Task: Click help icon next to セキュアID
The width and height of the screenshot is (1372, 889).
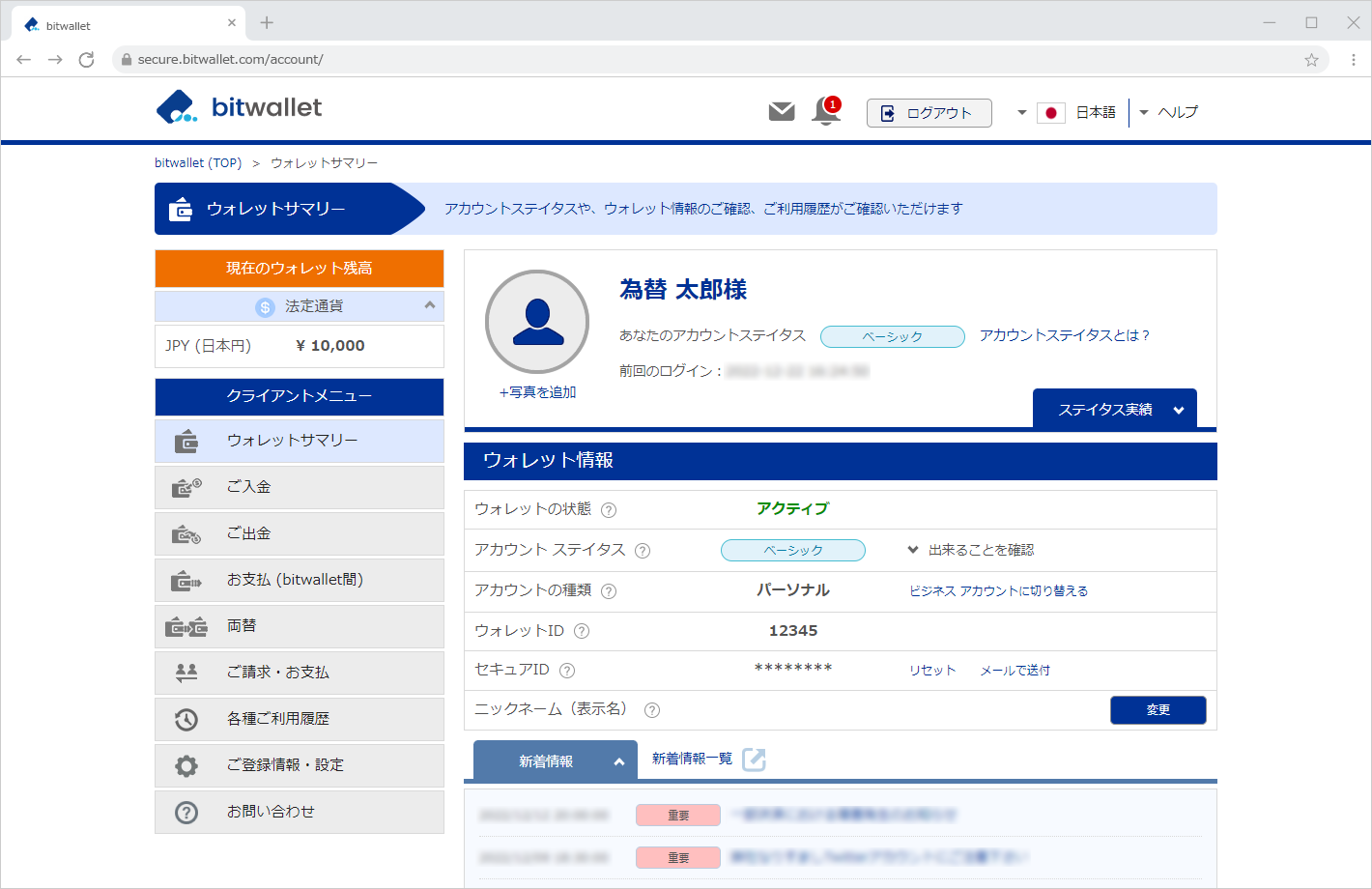Action: [x=567, y=671]
